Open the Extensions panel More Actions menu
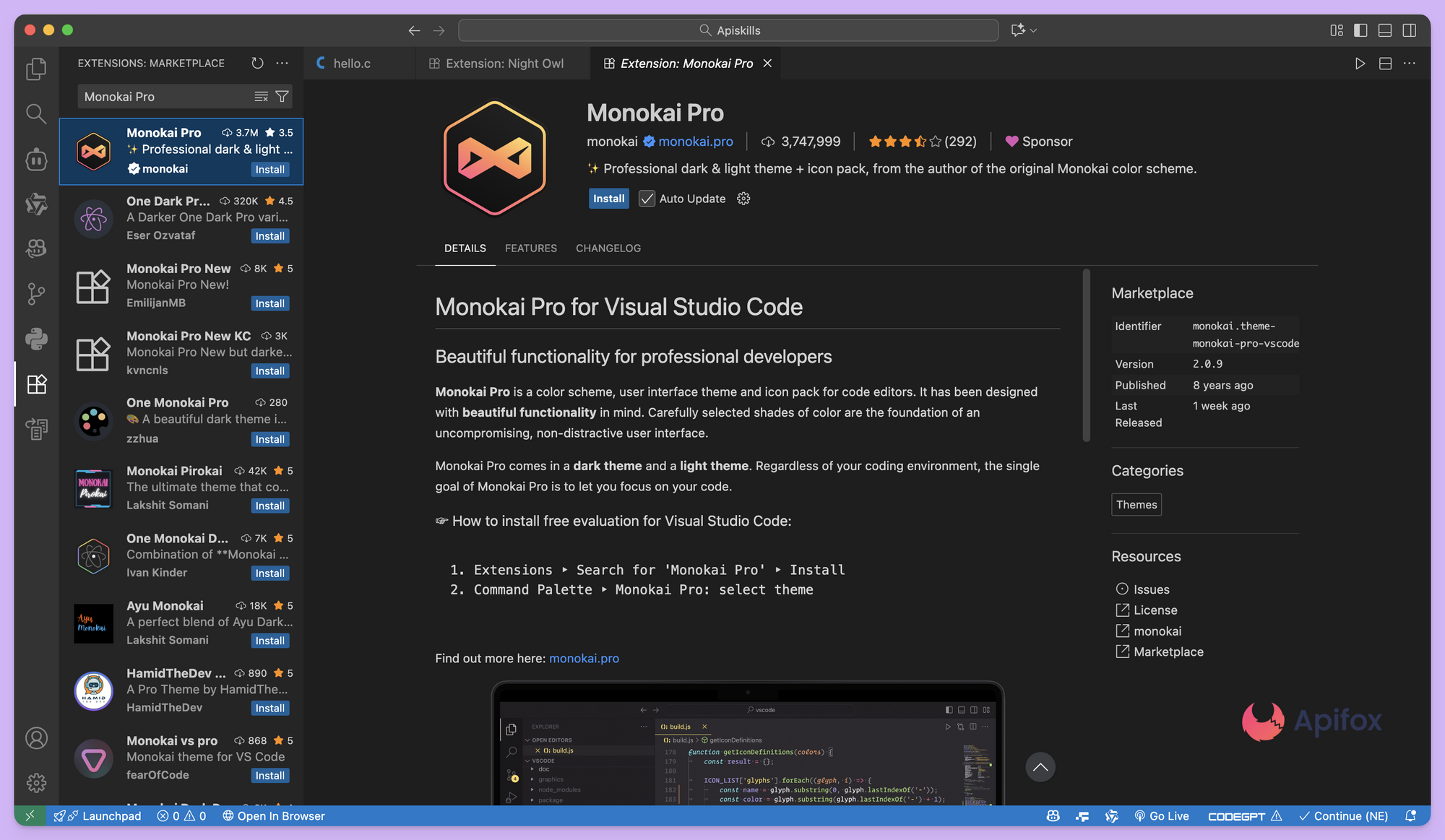The width and height of the screenshot is (1445, 840). tap(282, 63)
